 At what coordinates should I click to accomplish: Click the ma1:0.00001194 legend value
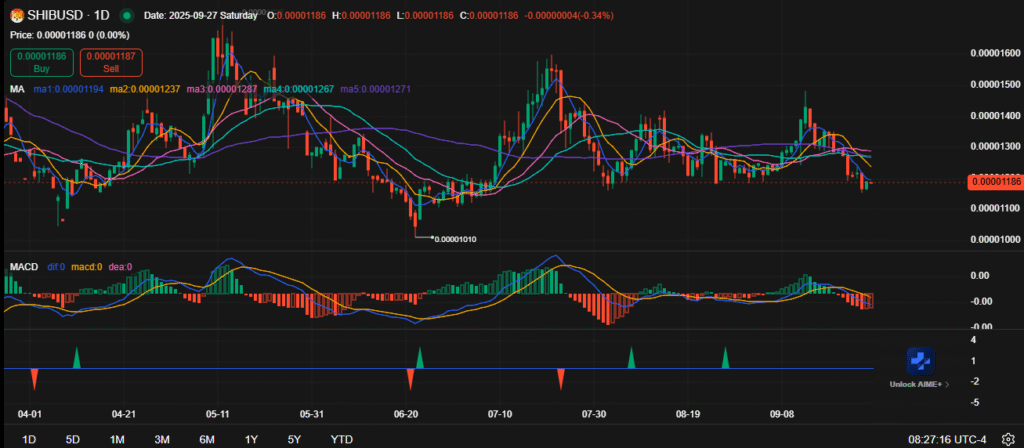click(68, 88)
